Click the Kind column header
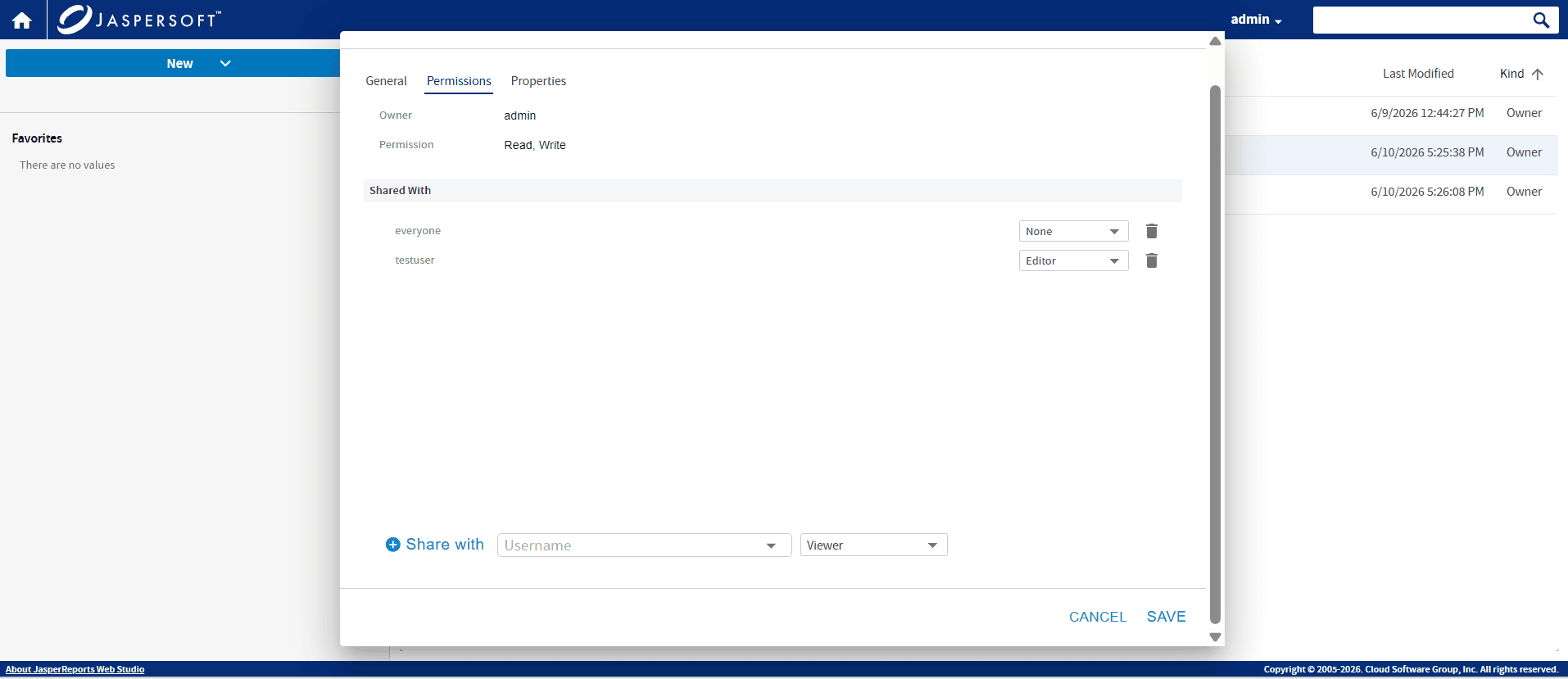 pyautogui.click(x=1511, y=74)
